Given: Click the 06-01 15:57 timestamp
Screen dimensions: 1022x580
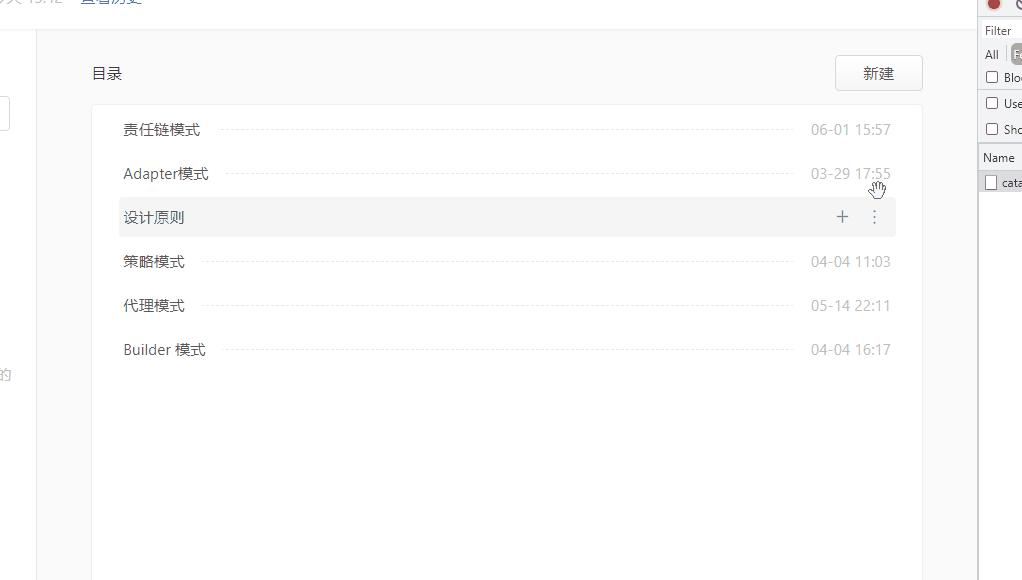Looking at the screenshot, I should pos(851,130).
